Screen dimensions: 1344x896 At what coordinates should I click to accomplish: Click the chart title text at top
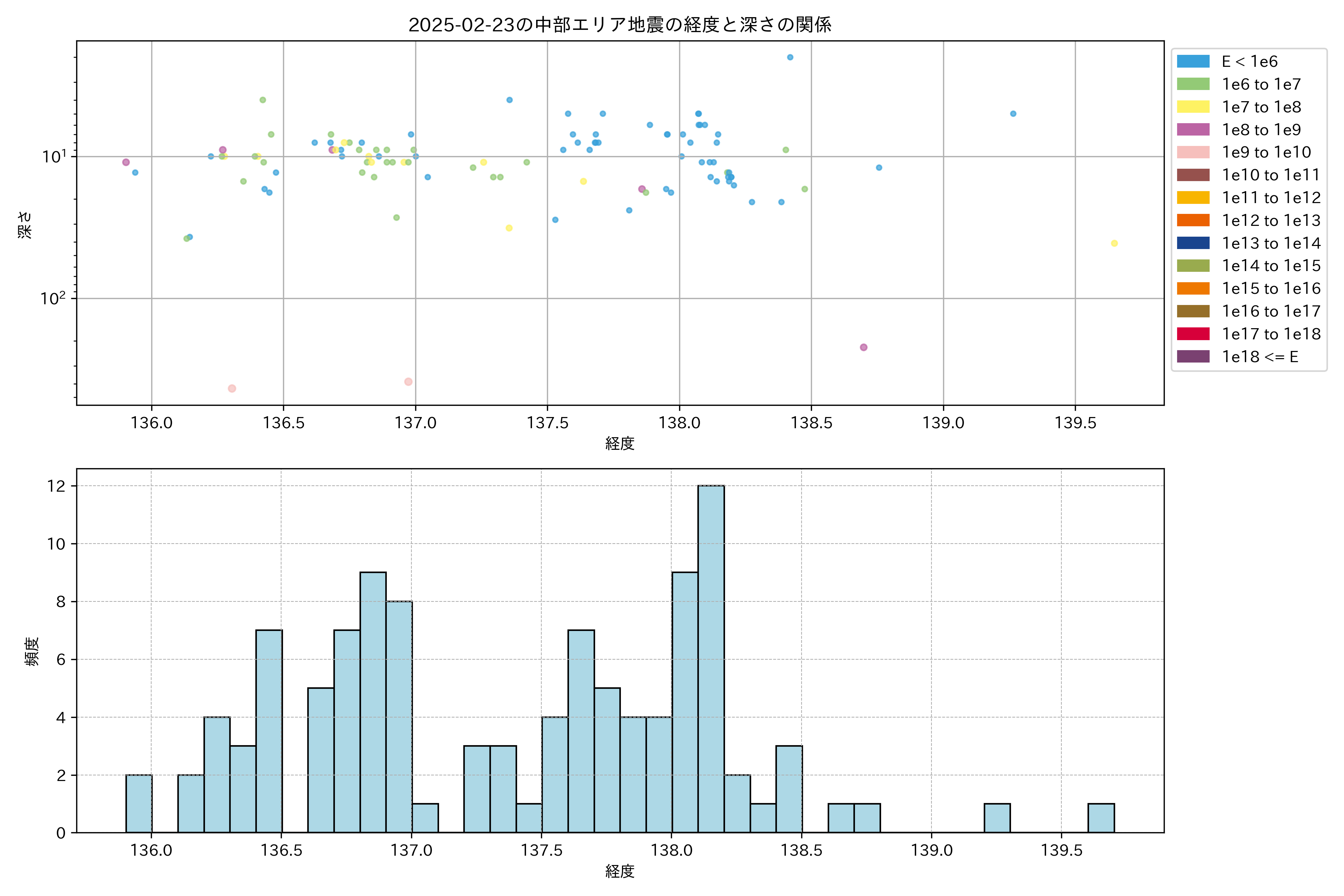click(x=619, y=25)
